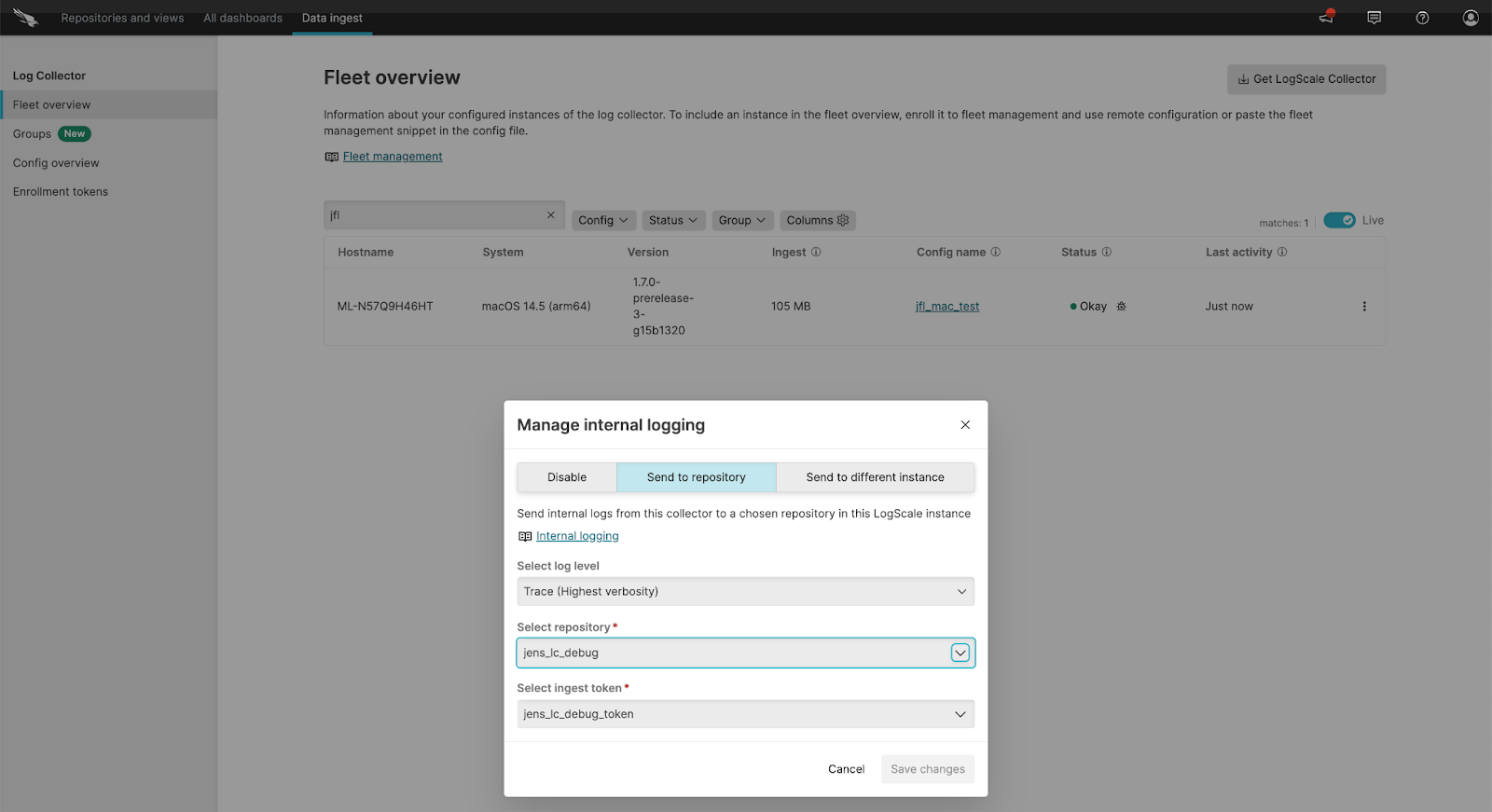Clear the jfl search filter

[551, 215]
